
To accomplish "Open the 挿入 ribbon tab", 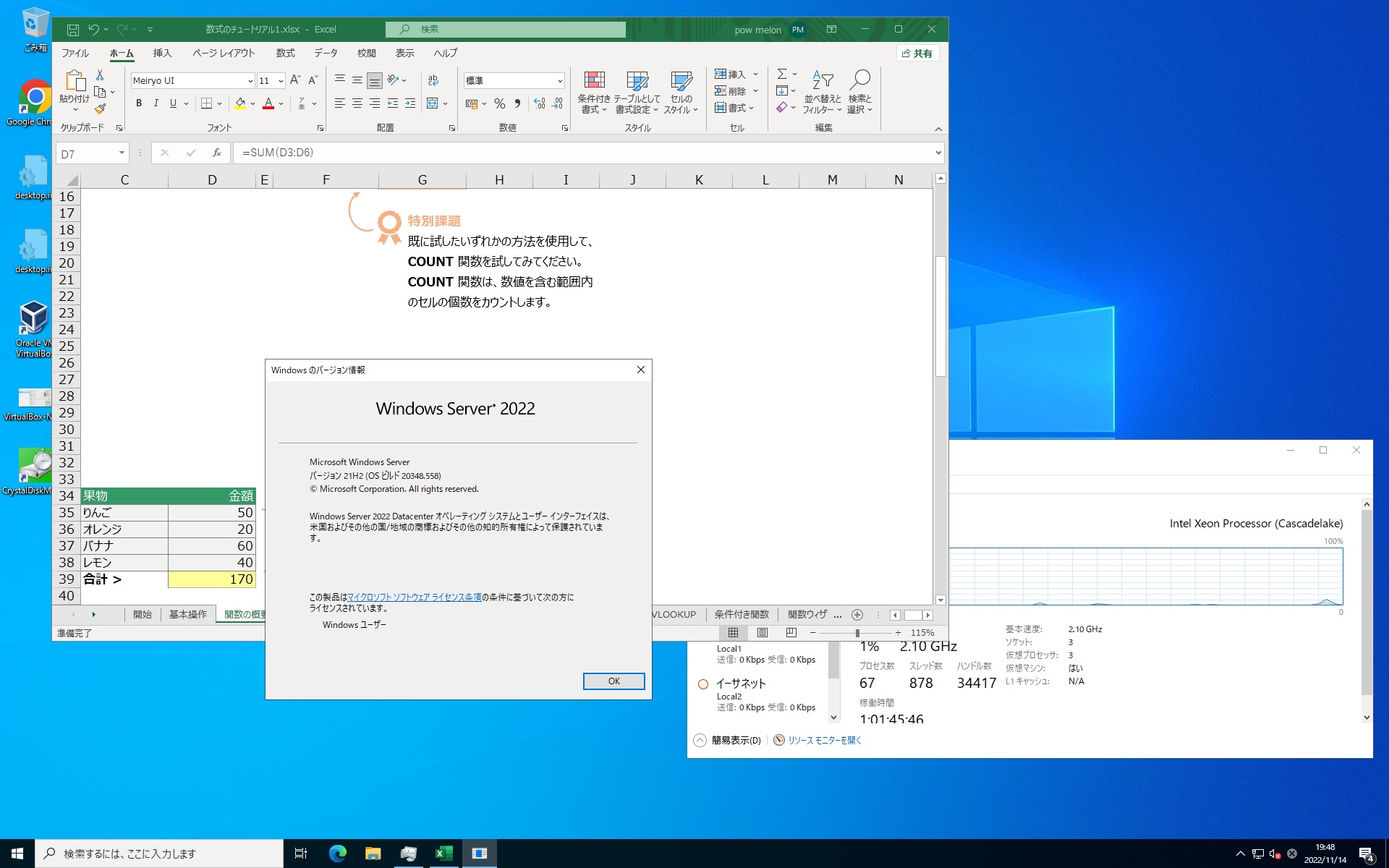I will (x=162, y=53).
